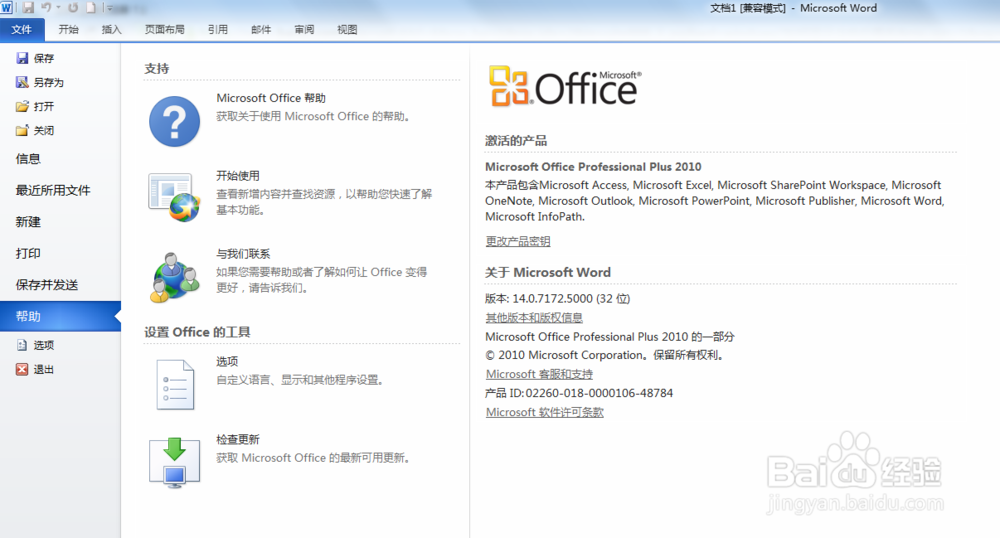Switch to the 页面布局 tab
The image size is (1000, 538).
(165, 29)
